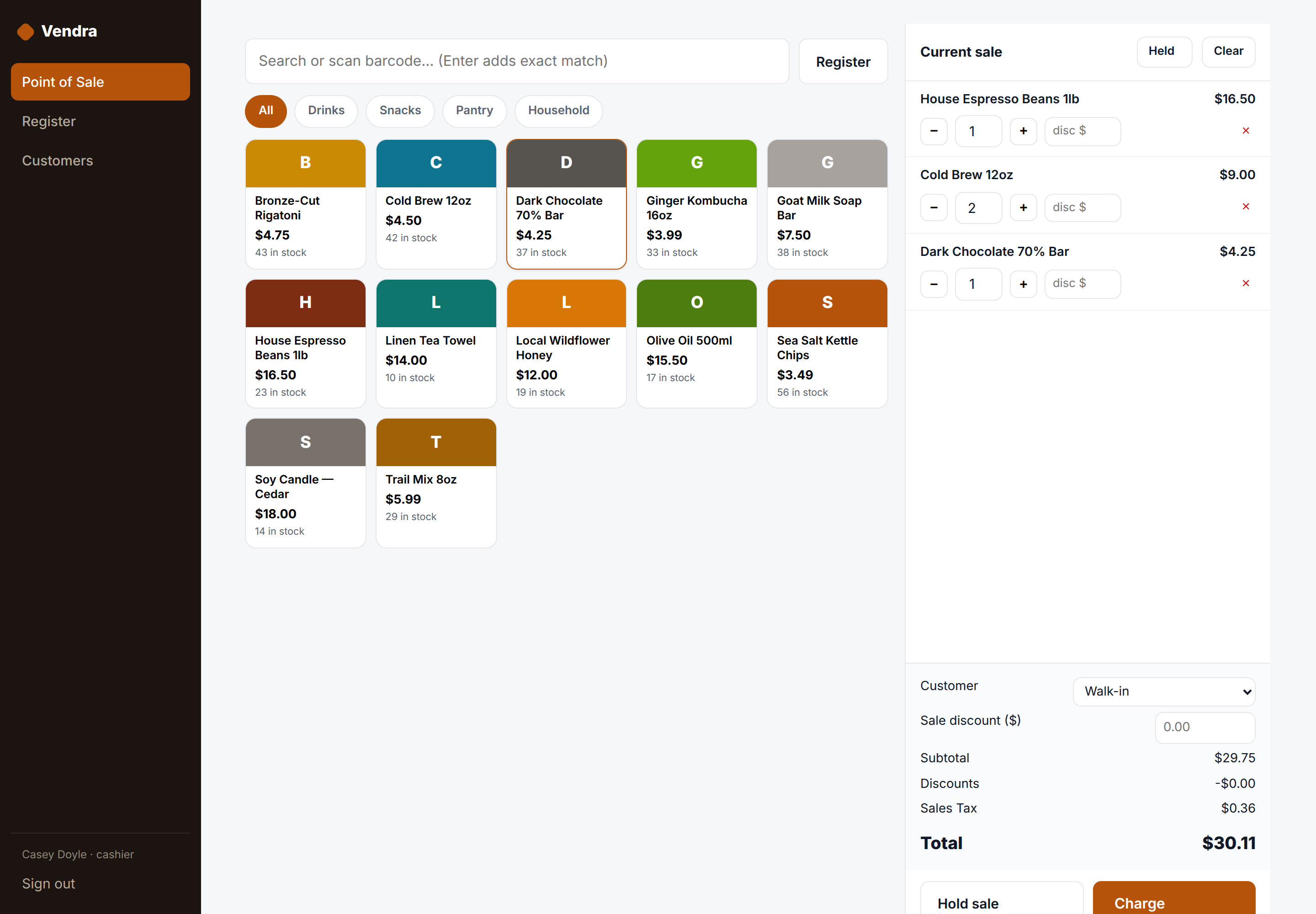Screen dimensions: 1316x914
Task: Increase Dark Chocolate Bar quantity
Action: pyautogui.click(x=1024, y=284)
